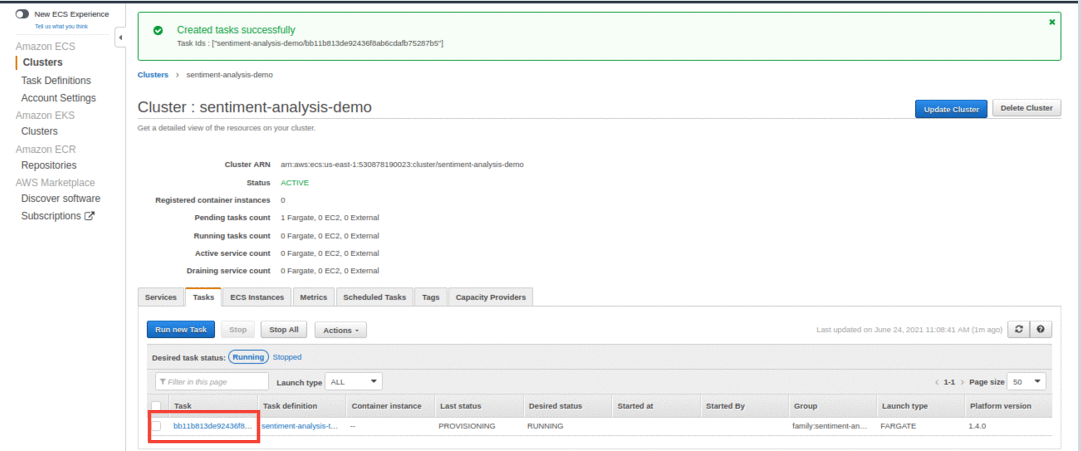Image resolution: width=1081 pixels, height=451 pixels.
Task: Open the help question mark icon
Action: coord(1040,330)
